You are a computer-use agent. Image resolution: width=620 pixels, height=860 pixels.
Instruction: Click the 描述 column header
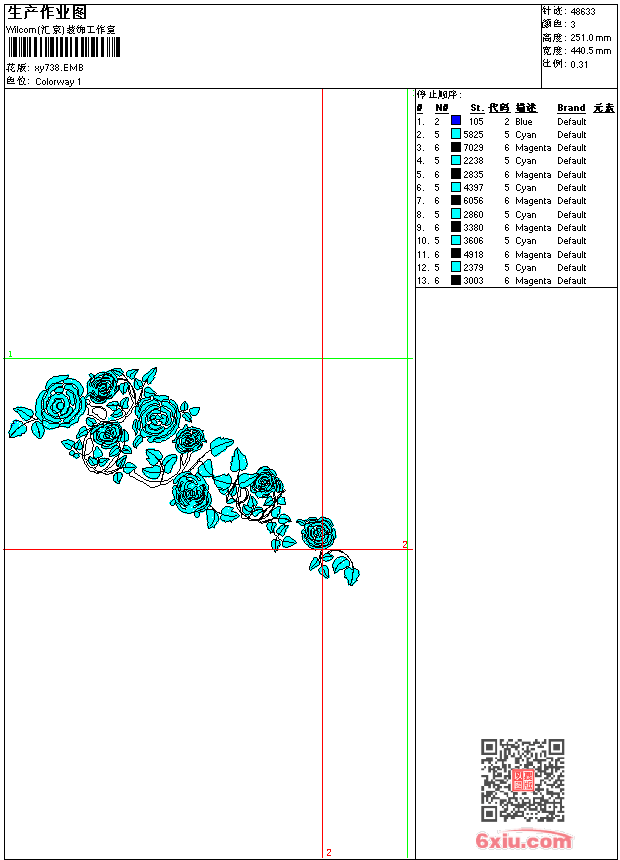pos(526,108)
